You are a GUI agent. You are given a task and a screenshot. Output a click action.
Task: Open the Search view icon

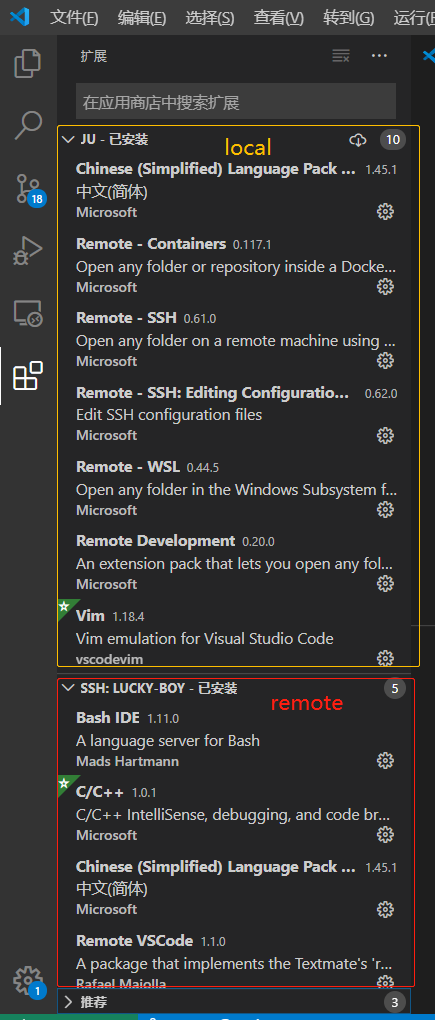point(28,125)
